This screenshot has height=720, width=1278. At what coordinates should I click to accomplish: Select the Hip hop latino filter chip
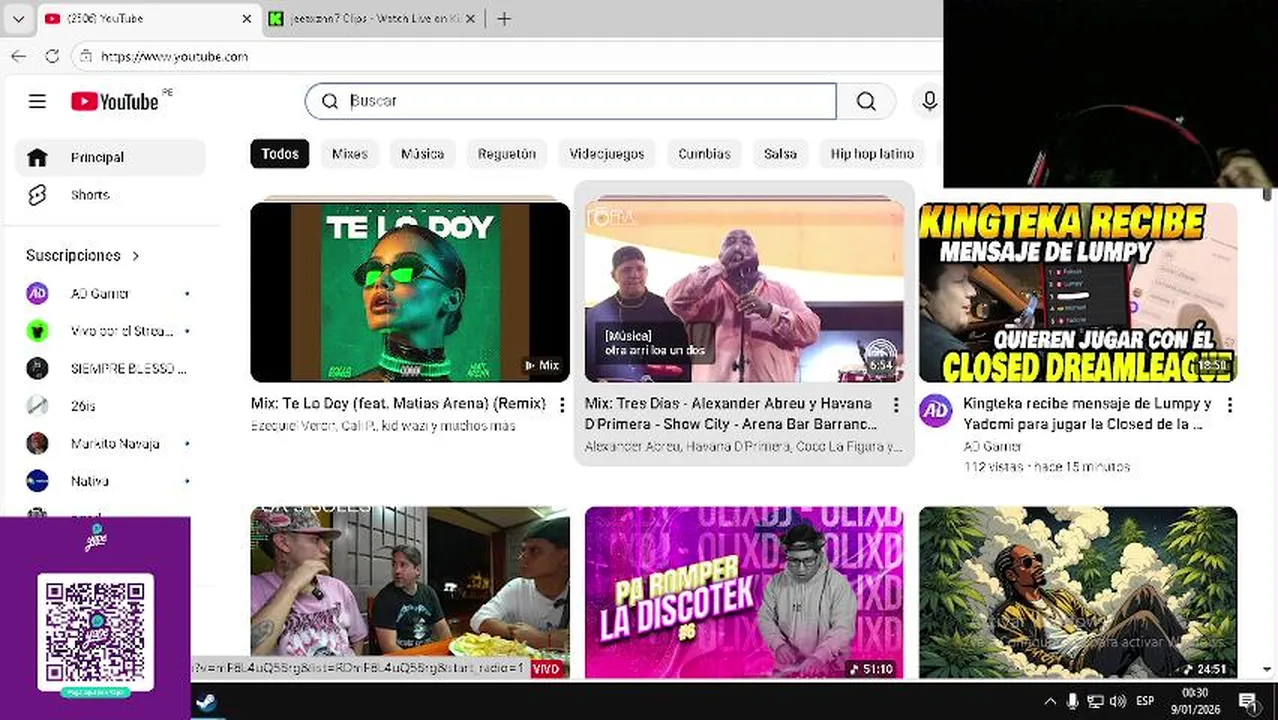point(872,154)
